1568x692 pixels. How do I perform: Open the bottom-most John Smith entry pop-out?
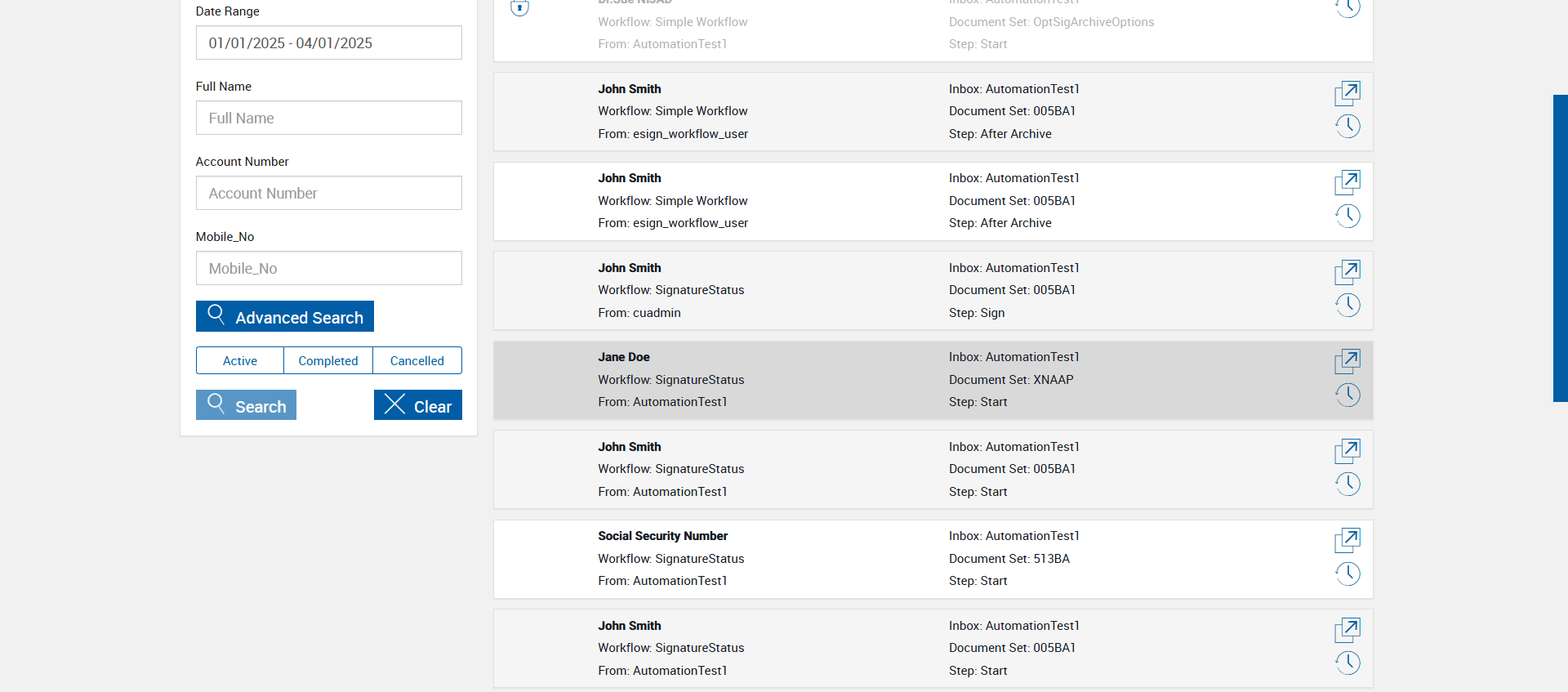[1347, 629]
